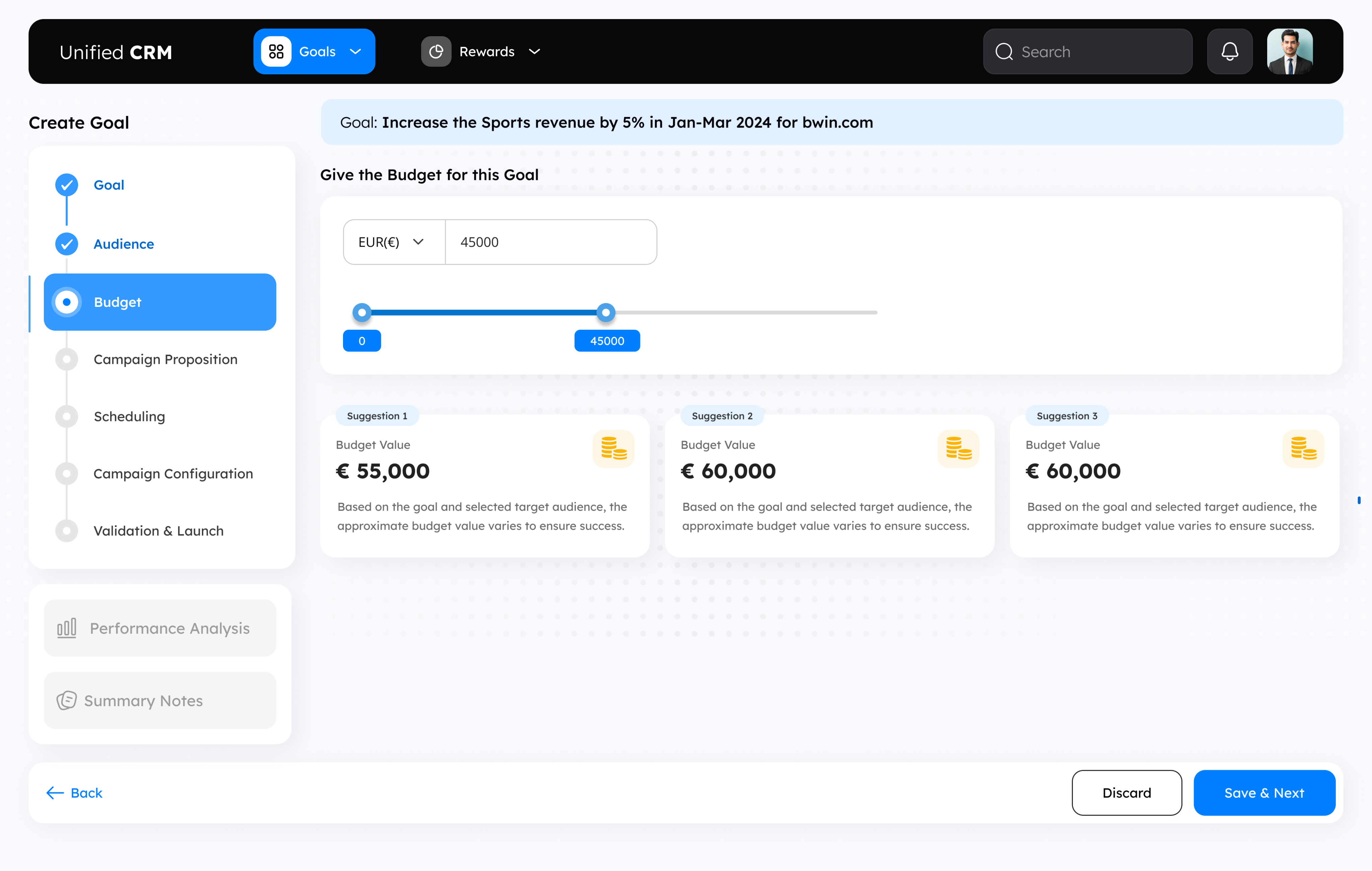
Task: Click the Performance Analysis bar chart icon
Action: coord(67,628)
